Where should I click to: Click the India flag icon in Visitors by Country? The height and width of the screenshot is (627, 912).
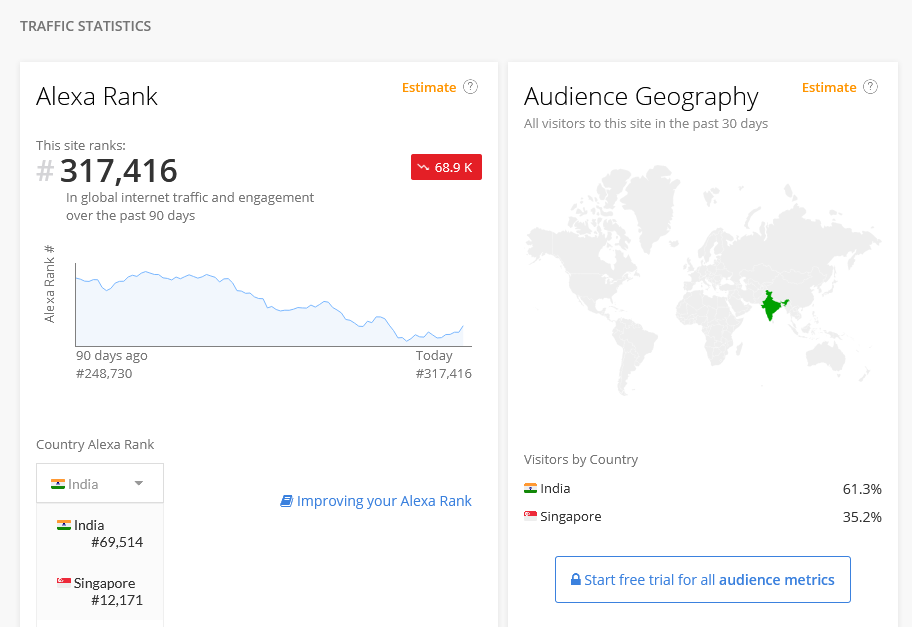[530, 488]
